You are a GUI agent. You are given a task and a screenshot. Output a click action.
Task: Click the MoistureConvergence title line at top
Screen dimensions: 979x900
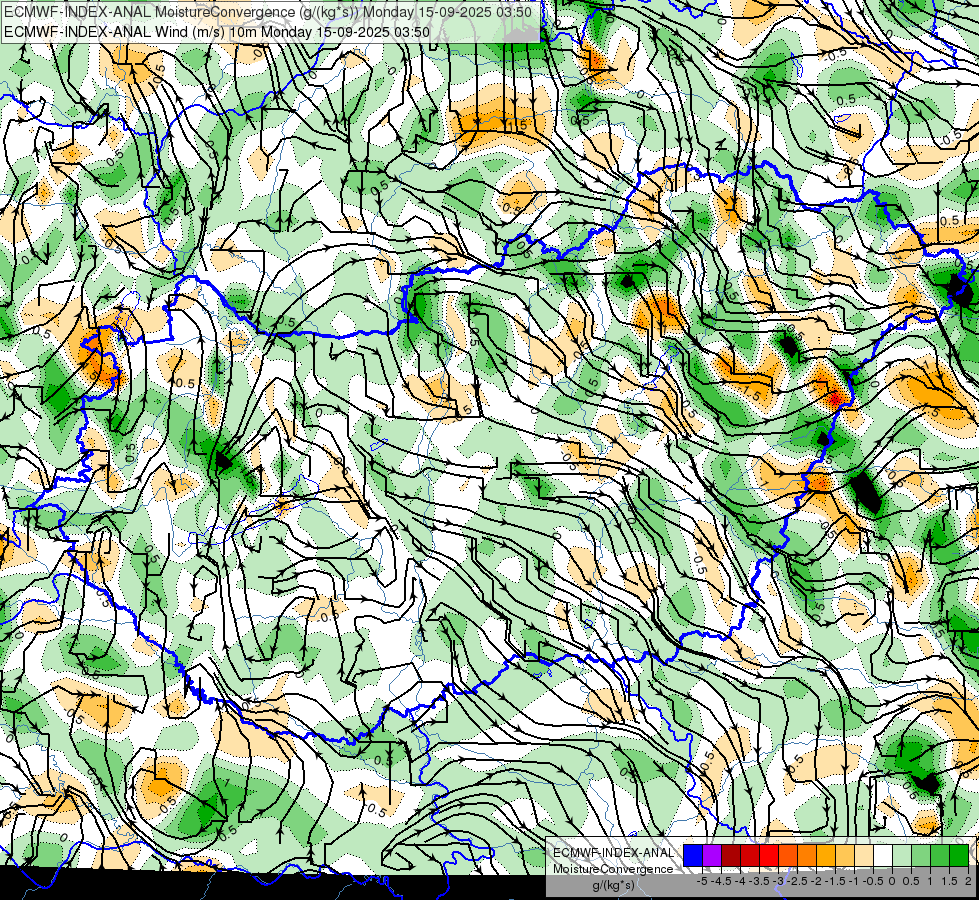(268, 12)
